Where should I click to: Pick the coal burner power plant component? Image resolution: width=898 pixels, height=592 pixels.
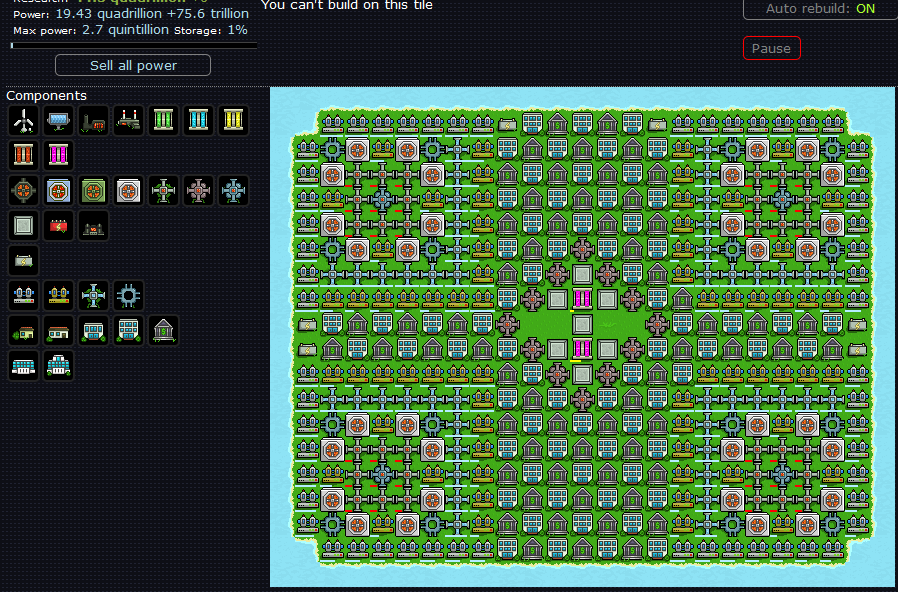point(93,120)
